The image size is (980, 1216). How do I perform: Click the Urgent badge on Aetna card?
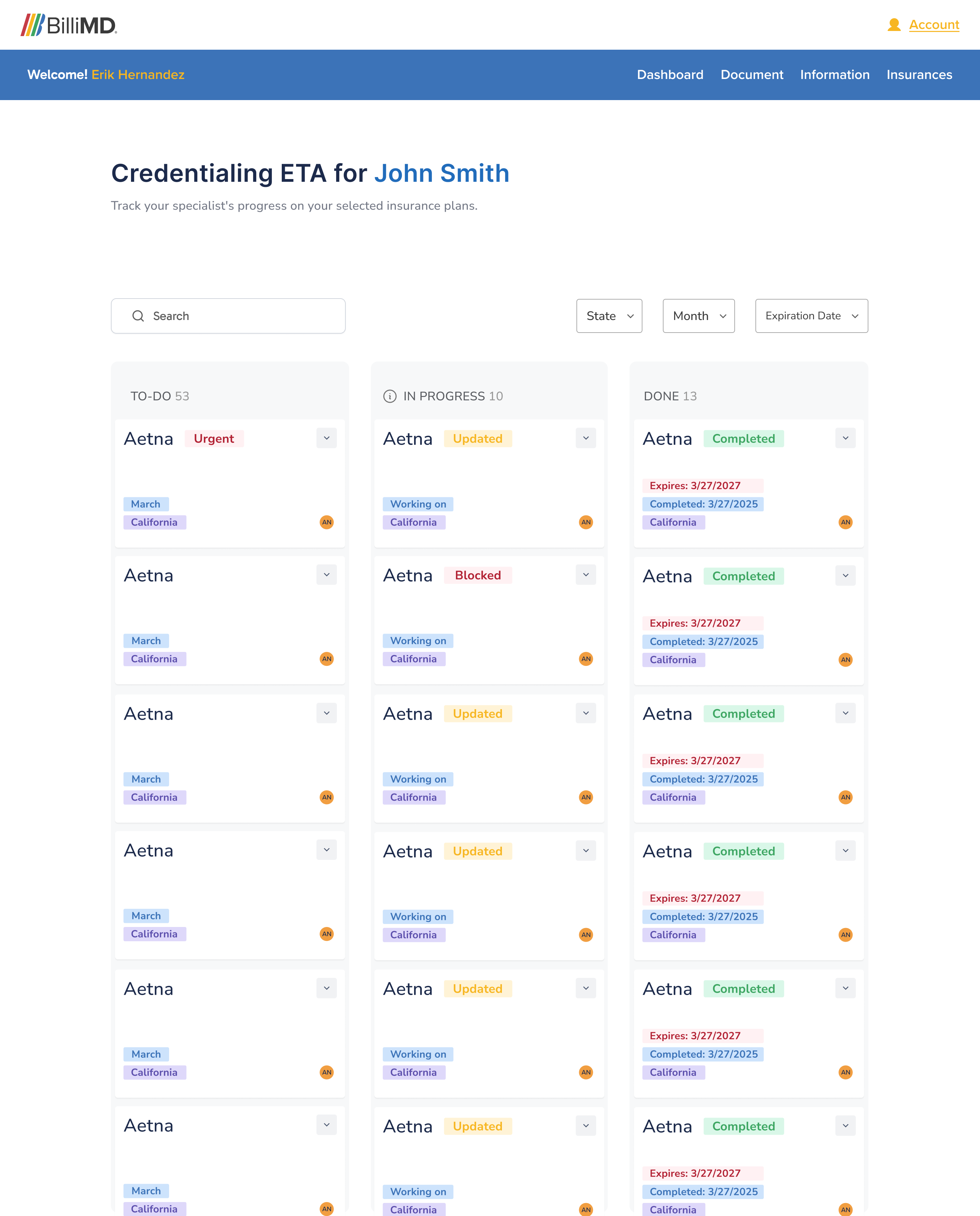pos(214,439)
